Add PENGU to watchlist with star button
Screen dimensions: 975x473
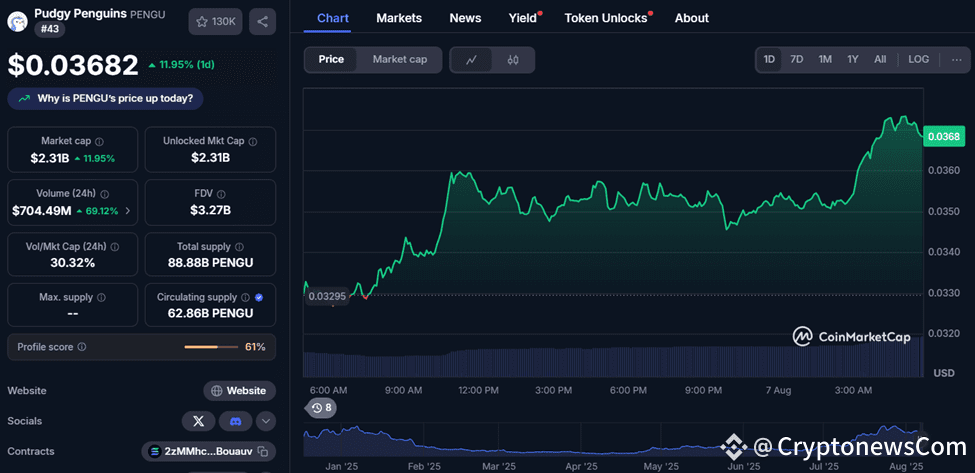click(x=215, y=22)
